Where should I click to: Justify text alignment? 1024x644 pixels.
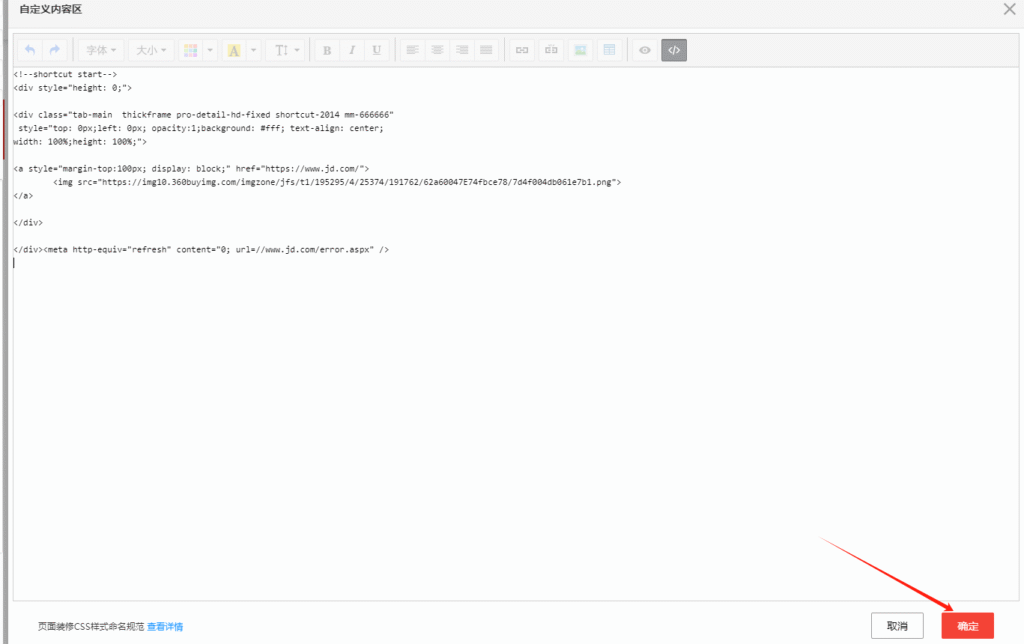coord(487,50)
